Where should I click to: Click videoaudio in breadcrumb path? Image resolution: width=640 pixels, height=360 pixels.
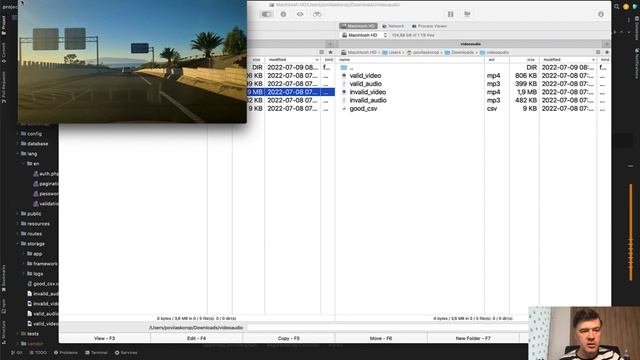click(494, 52)
